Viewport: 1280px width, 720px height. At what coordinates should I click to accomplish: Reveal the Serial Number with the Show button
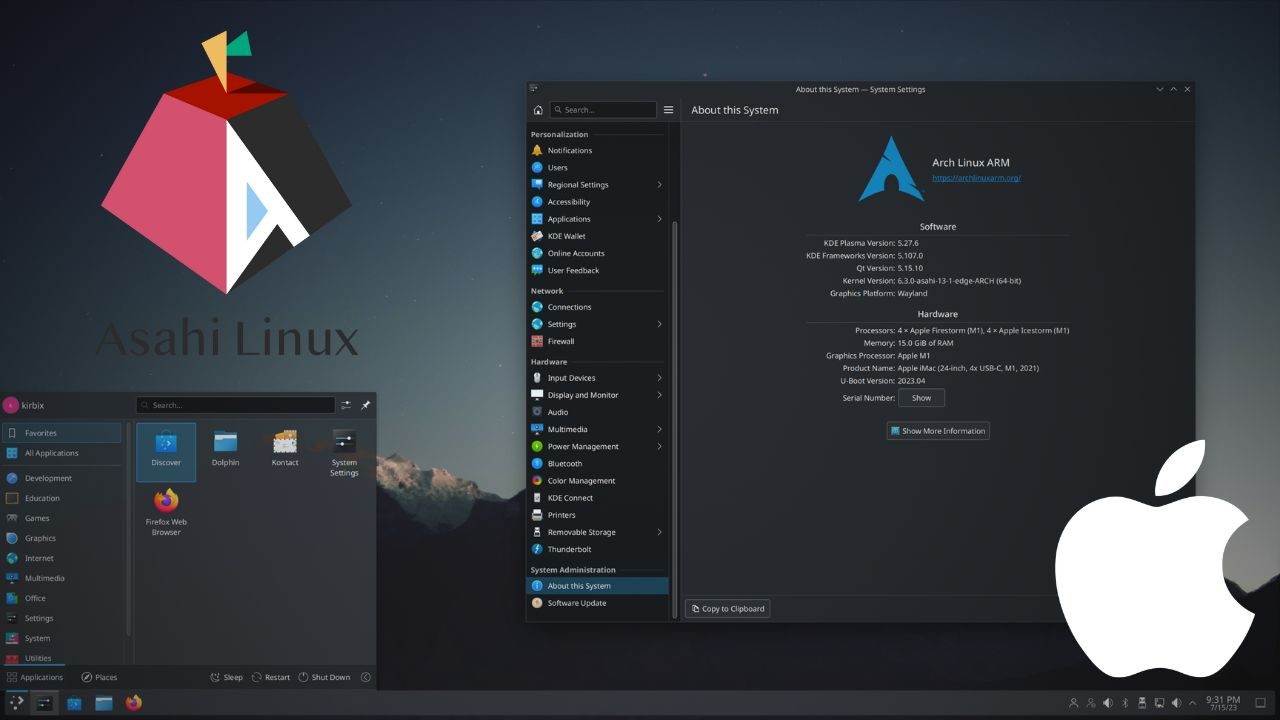coord(920,397)
